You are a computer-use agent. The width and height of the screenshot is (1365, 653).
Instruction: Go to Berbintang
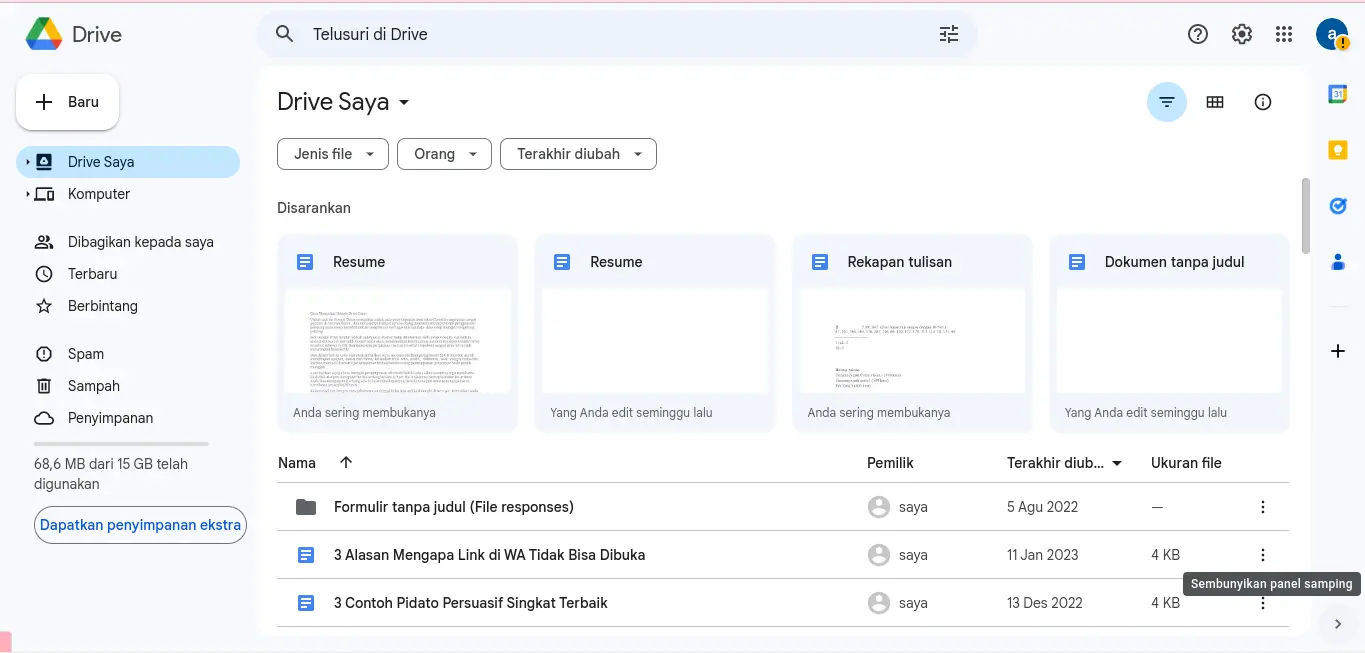[x=128, y=306]
